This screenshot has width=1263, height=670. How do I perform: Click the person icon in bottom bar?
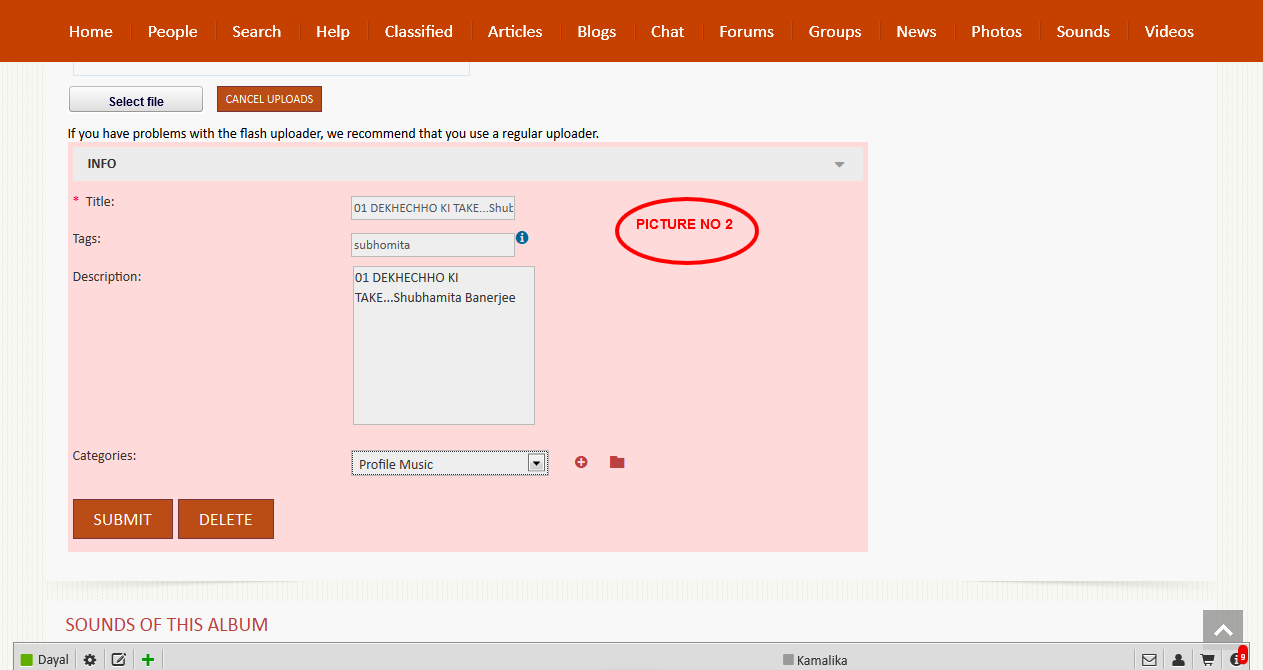(x=1178, y=660)
